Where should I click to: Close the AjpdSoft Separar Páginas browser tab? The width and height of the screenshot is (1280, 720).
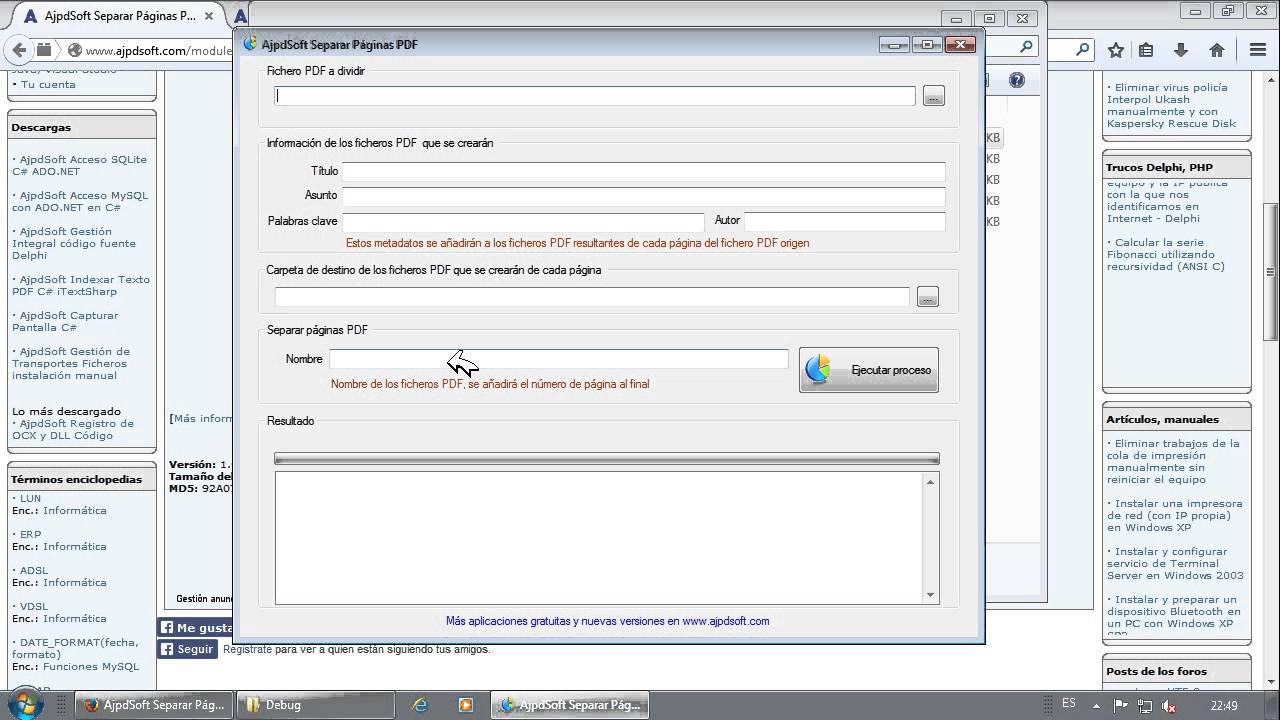(209, 16)
